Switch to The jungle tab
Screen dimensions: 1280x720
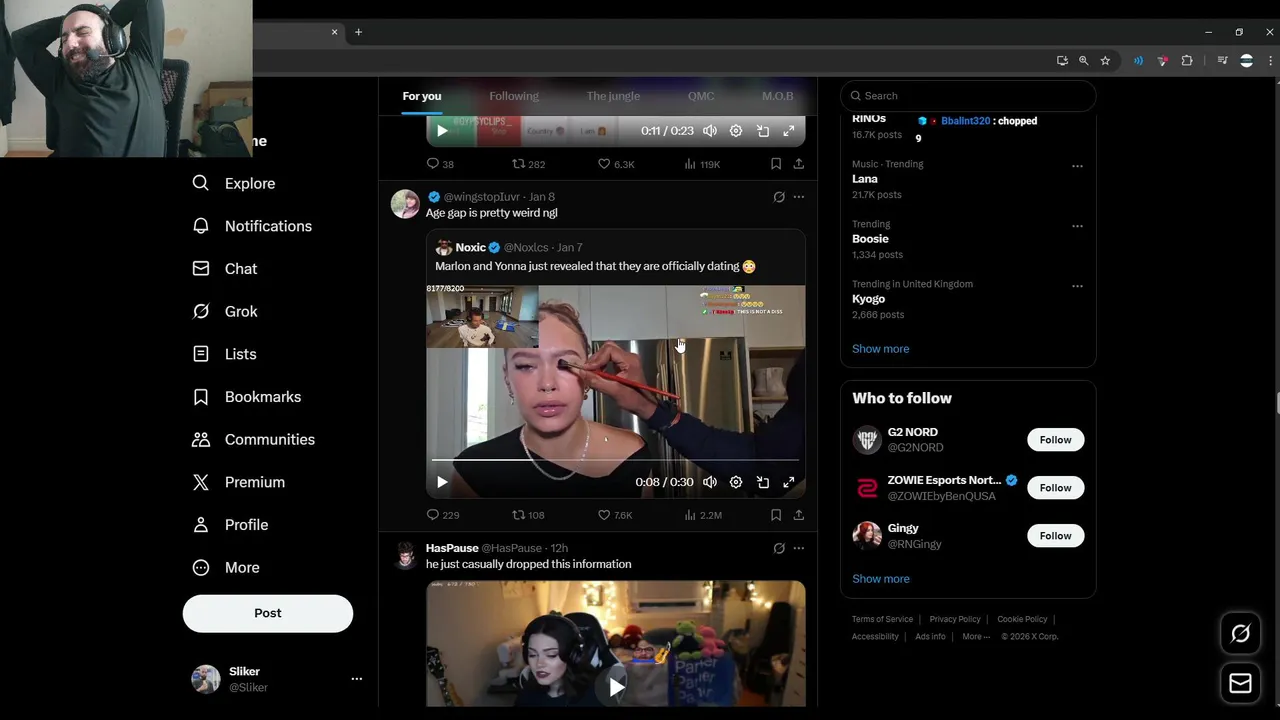coord(613,96)
